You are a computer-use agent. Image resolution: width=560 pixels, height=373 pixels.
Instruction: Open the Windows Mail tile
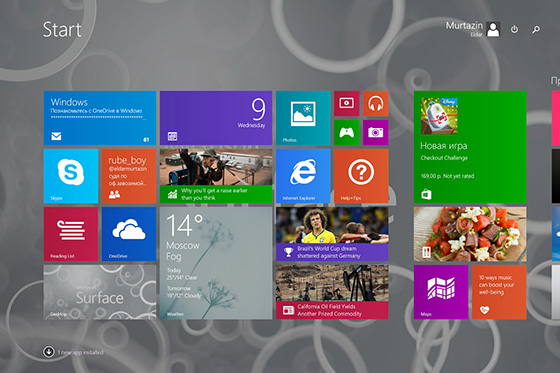pos(100,118)
